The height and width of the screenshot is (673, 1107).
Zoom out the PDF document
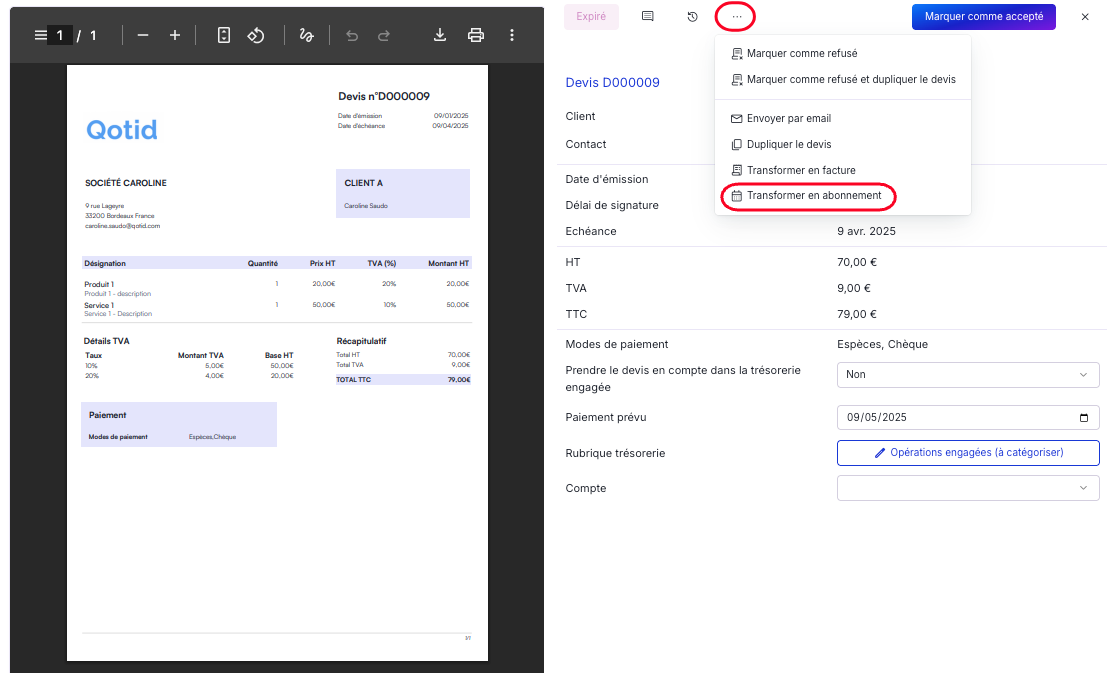(x=143, y=35)
